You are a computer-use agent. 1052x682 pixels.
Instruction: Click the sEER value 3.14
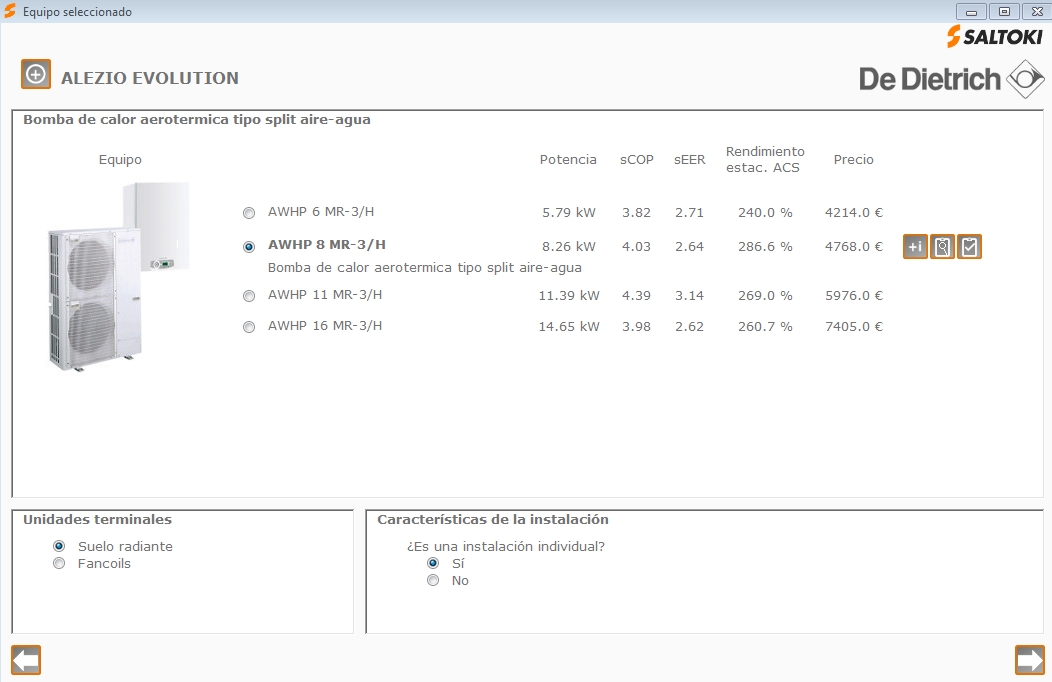coord(689,296)
